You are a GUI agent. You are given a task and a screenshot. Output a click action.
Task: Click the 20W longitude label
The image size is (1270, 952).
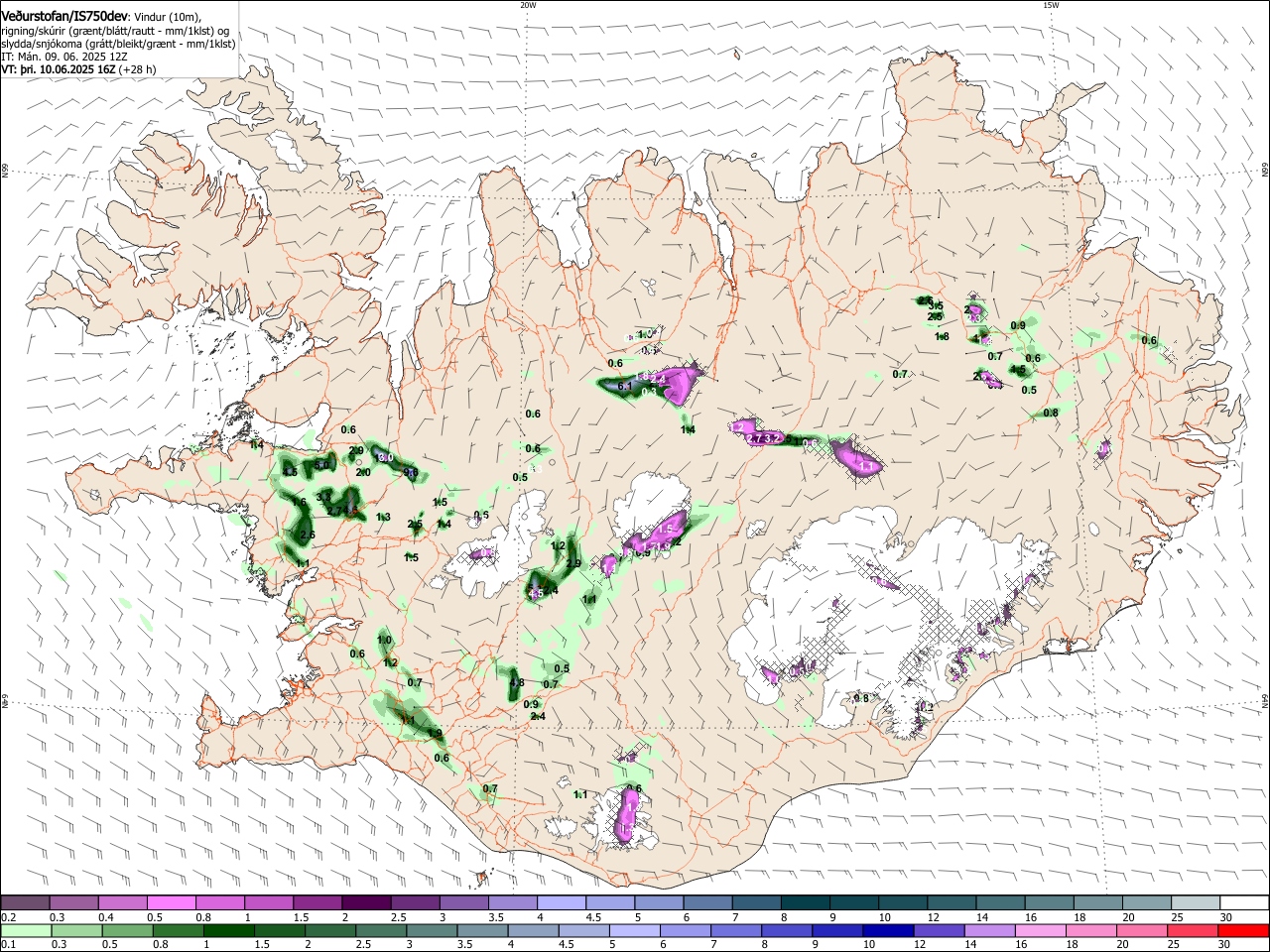pos(528,5)
